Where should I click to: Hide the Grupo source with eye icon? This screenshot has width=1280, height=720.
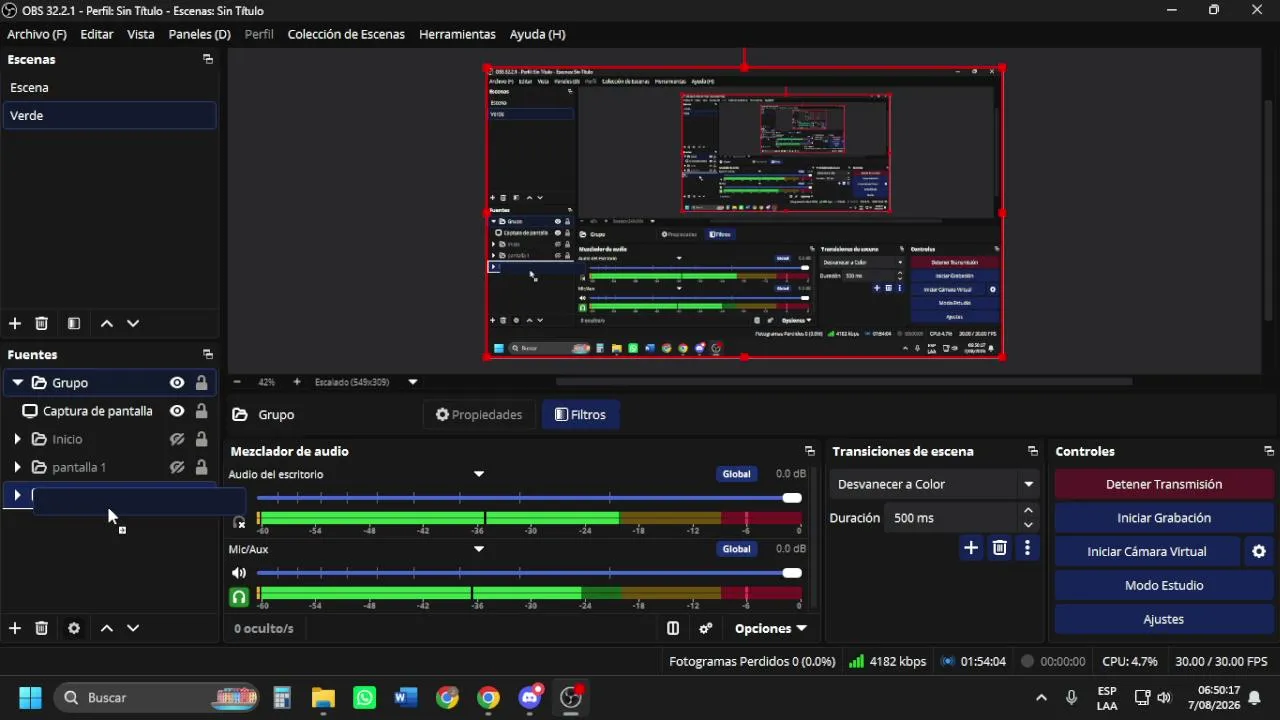coord(177,383)
